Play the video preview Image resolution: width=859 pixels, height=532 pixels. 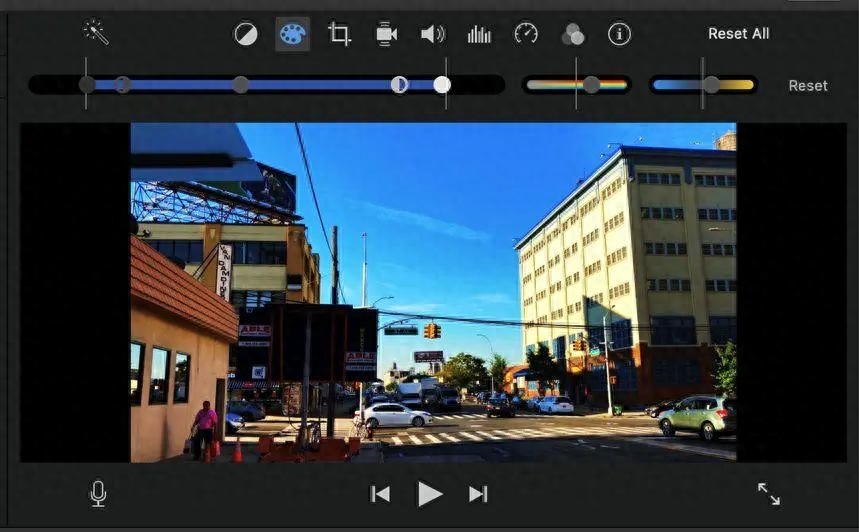pyautogui.click(x=430, y=494)
